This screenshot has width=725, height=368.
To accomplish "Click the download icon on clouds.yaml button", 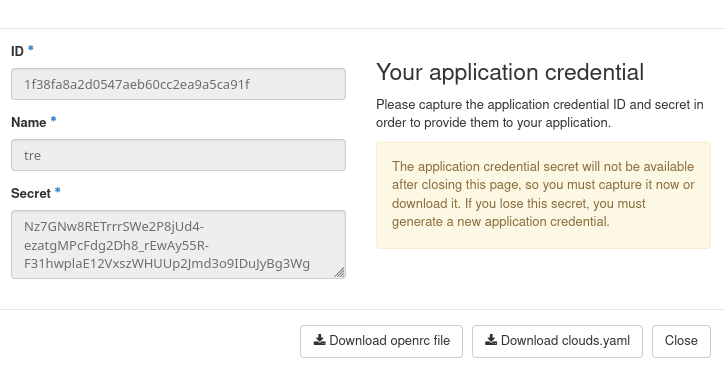I will pos(491,340).
